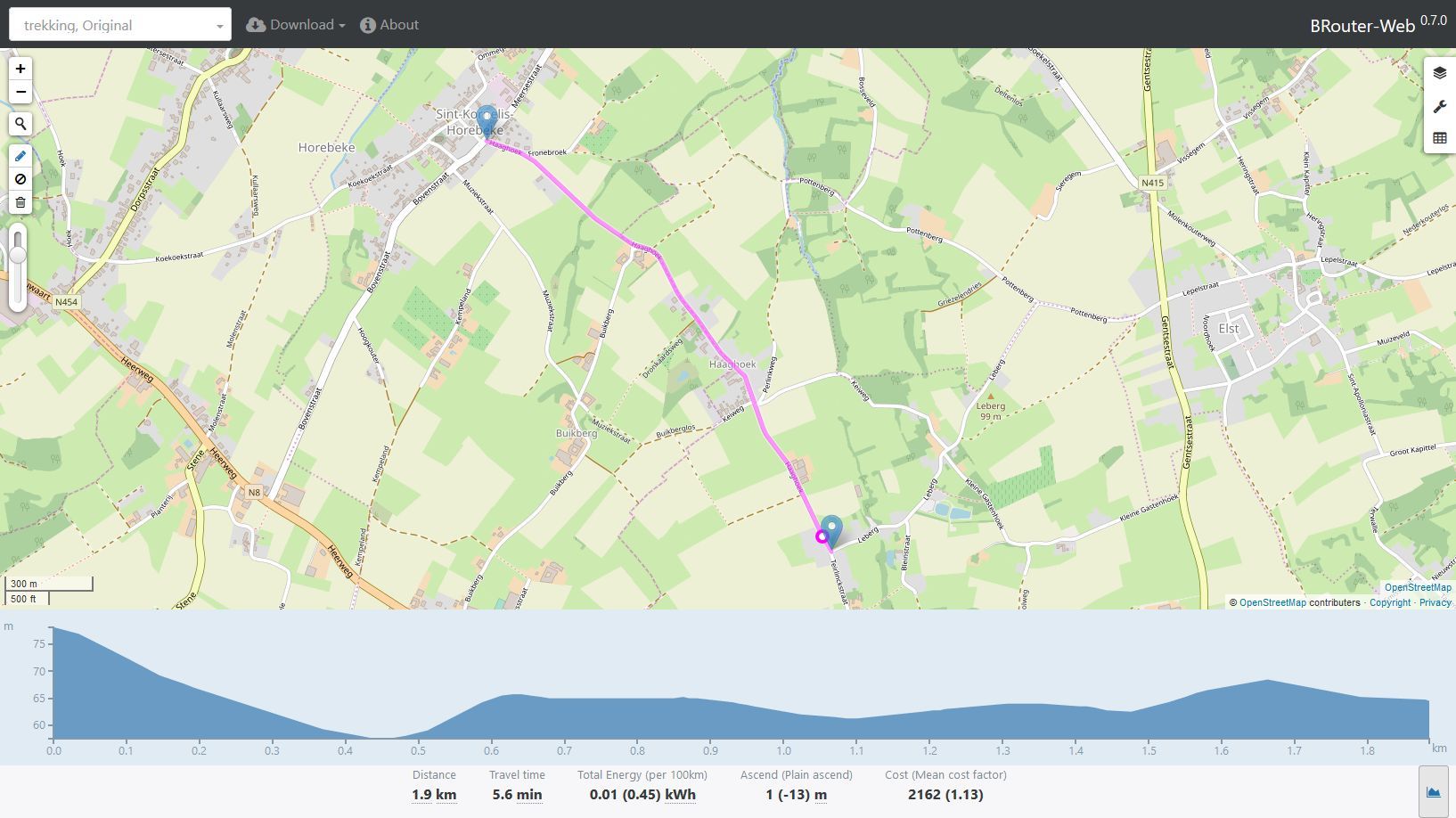This screenshot has width=1456, height=818.
Task: Toggle the elevation chart button
Action: [1433, 791]
